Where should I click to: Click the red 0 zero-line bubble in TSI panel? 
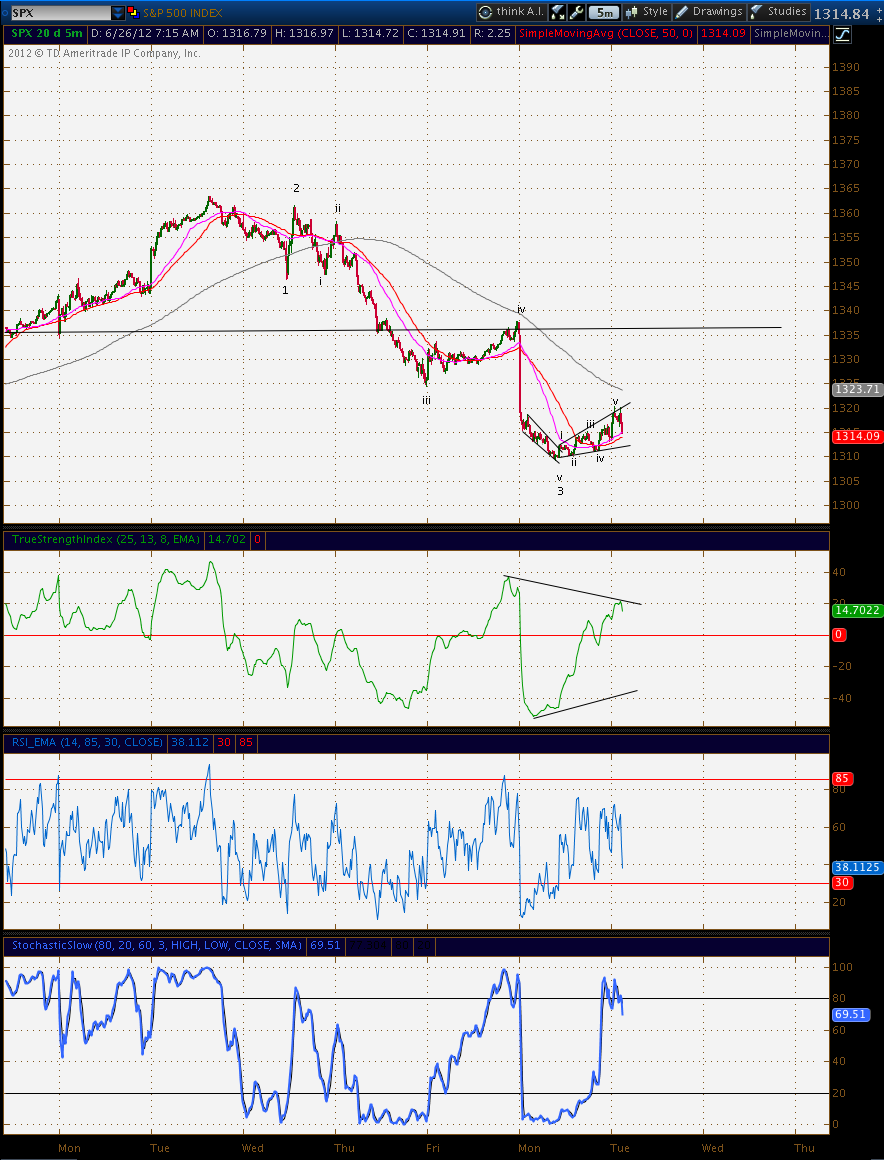[x=840, y=635]
